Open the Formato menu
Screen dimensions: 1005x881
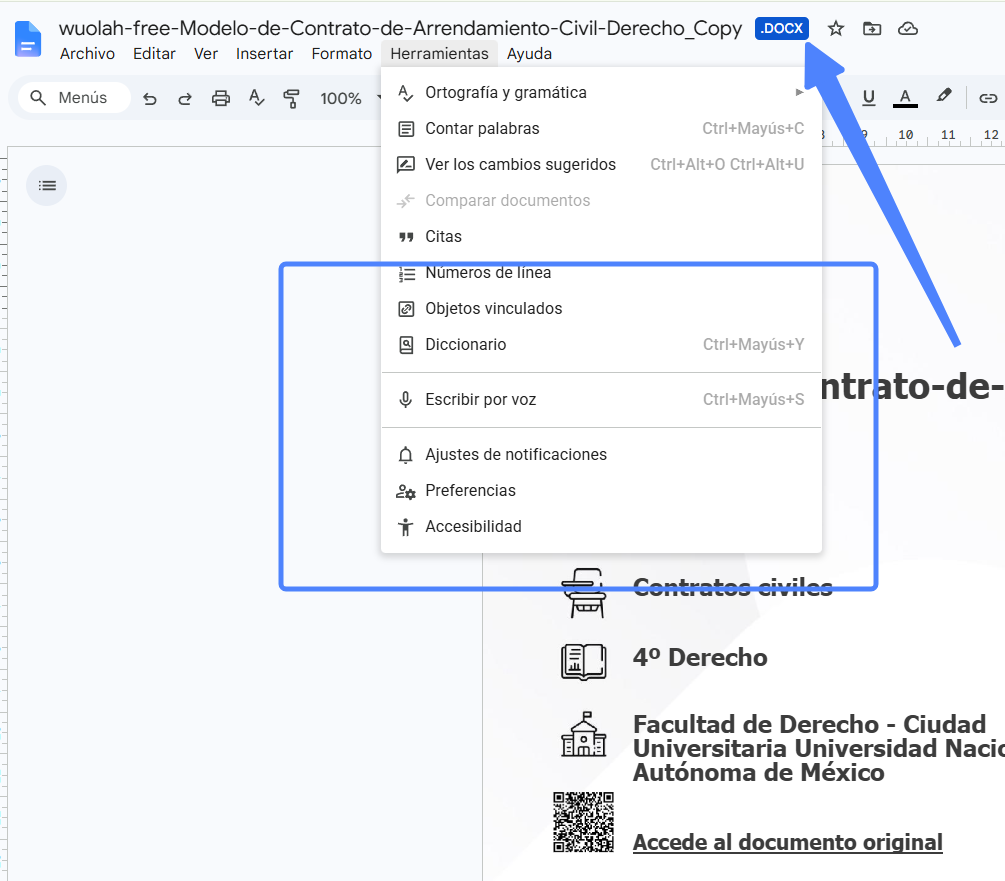(x=342, y=54)
